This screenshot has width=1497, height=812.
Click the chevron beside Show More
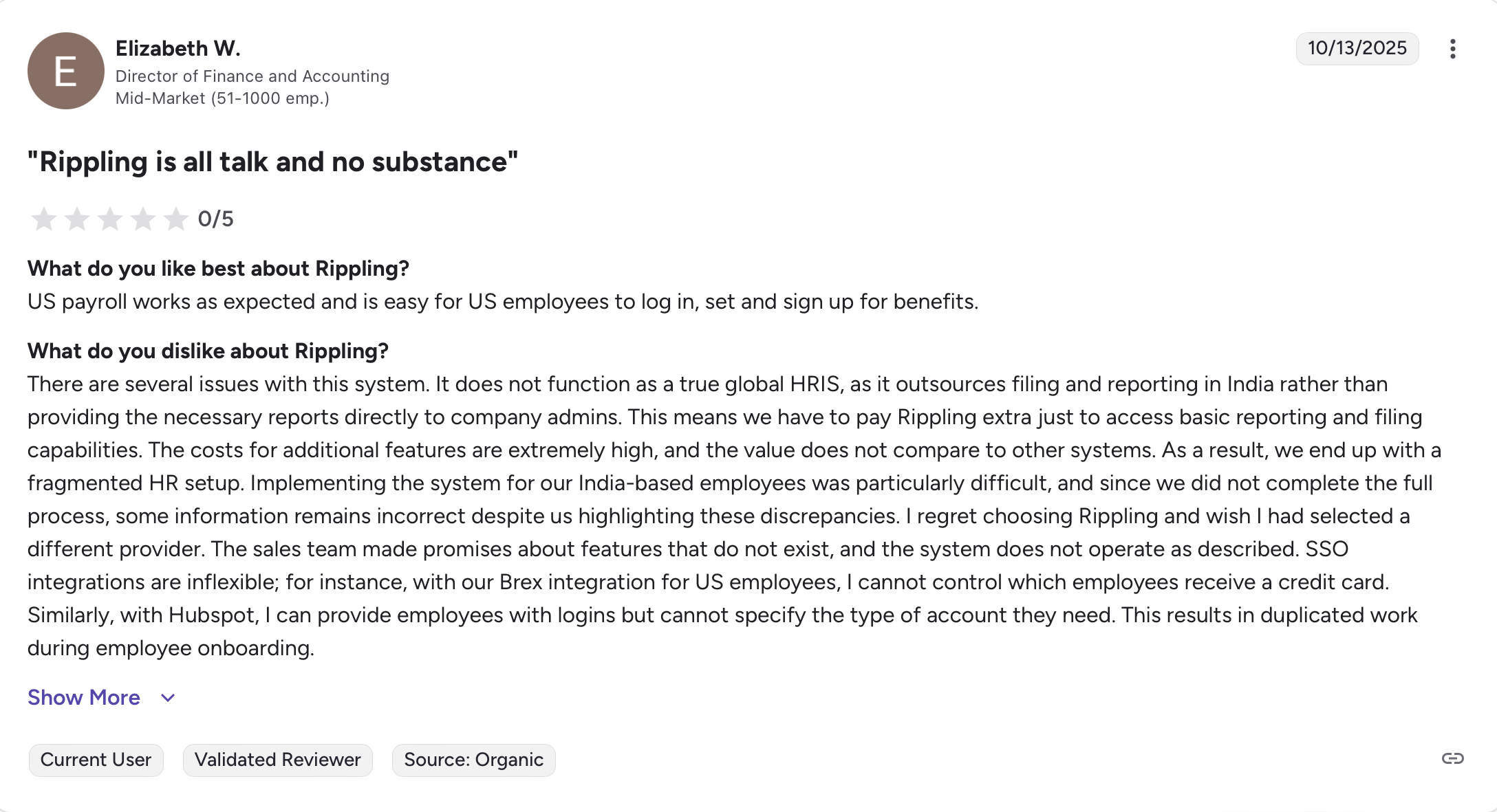pyautogui.click(x=168, y=698)
